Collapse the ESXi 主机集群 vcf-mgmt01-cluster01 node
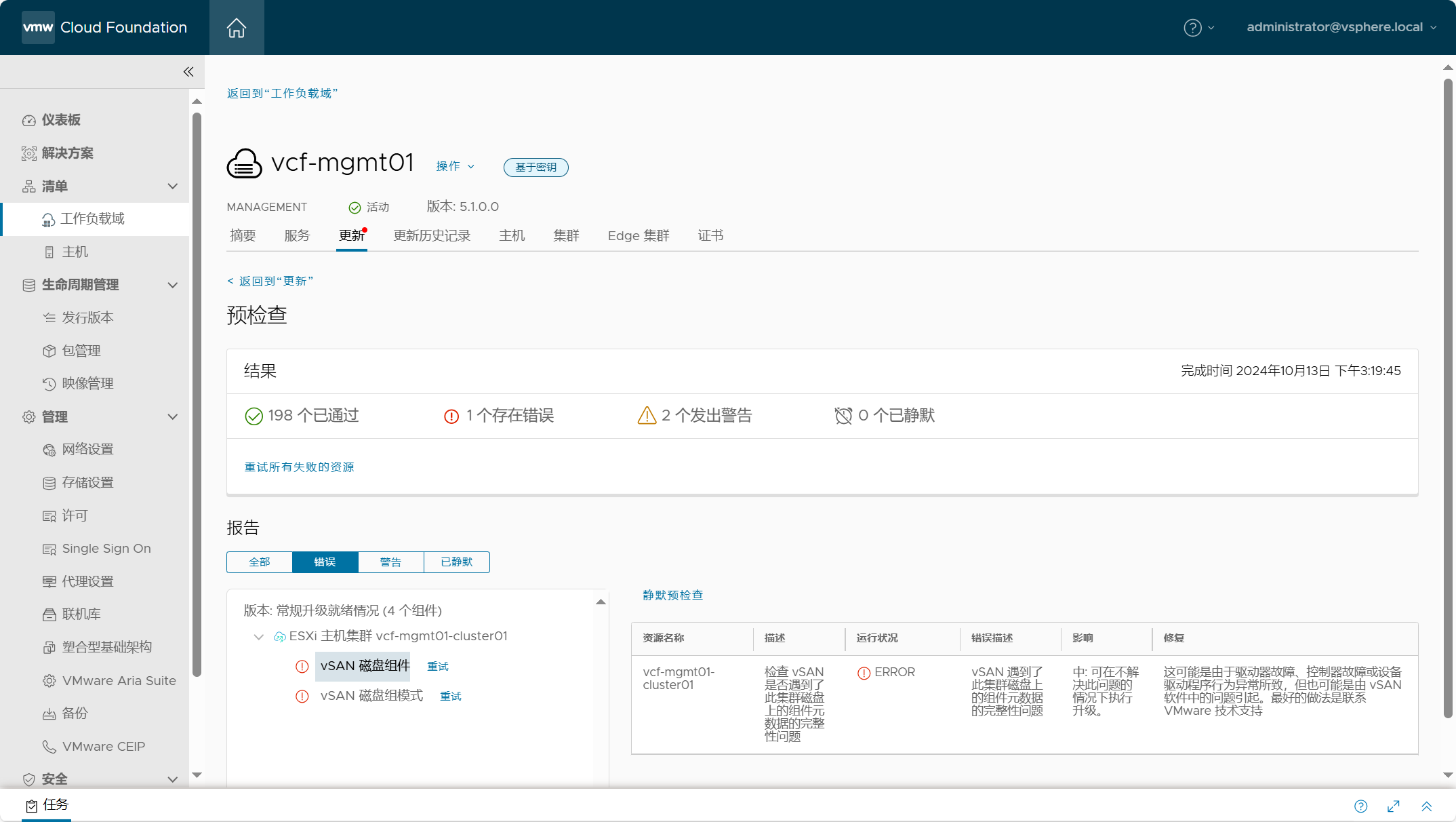 (x=258, y=637)
